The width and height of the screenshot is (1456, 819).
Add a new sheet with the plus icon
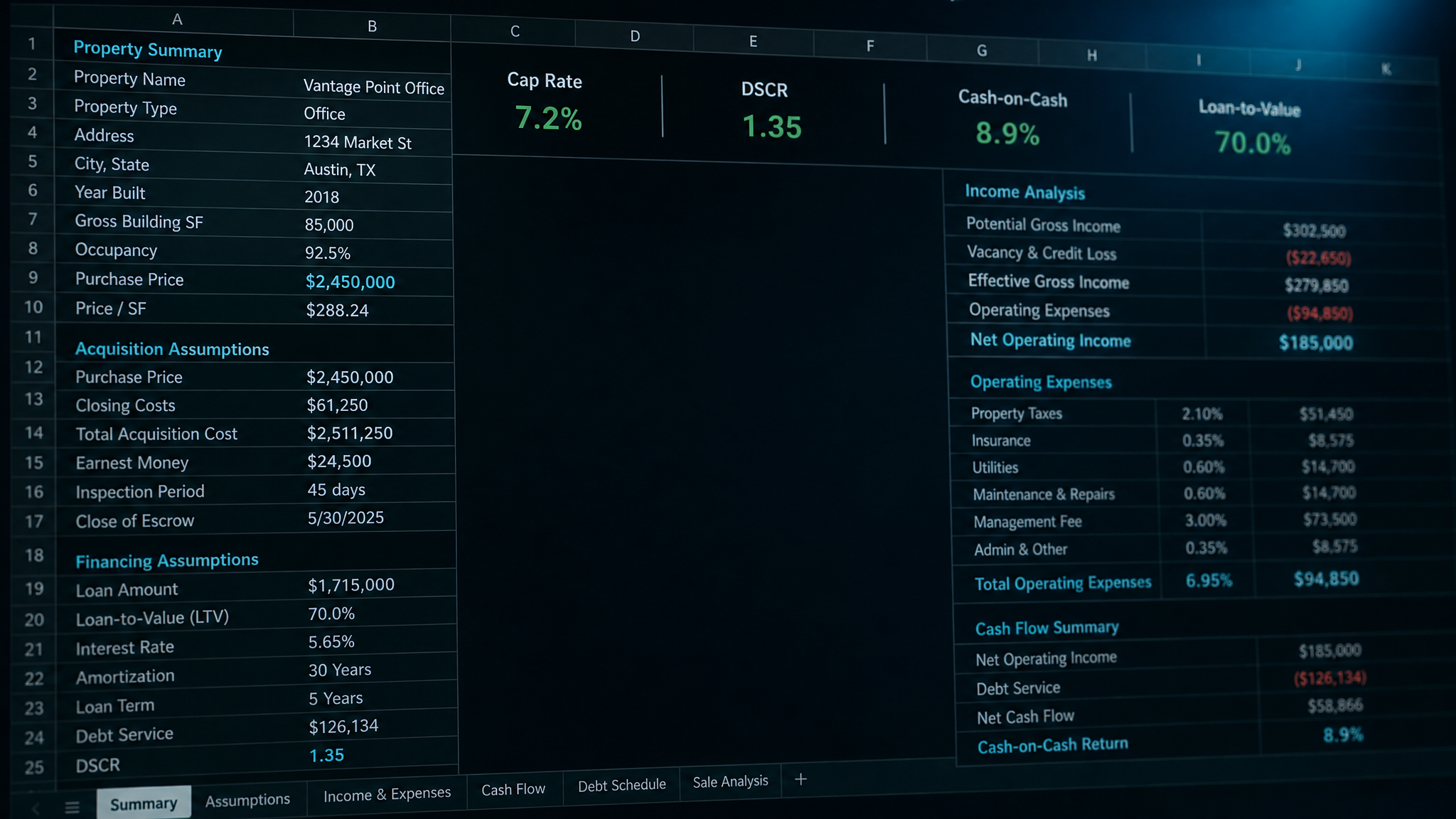801,779
